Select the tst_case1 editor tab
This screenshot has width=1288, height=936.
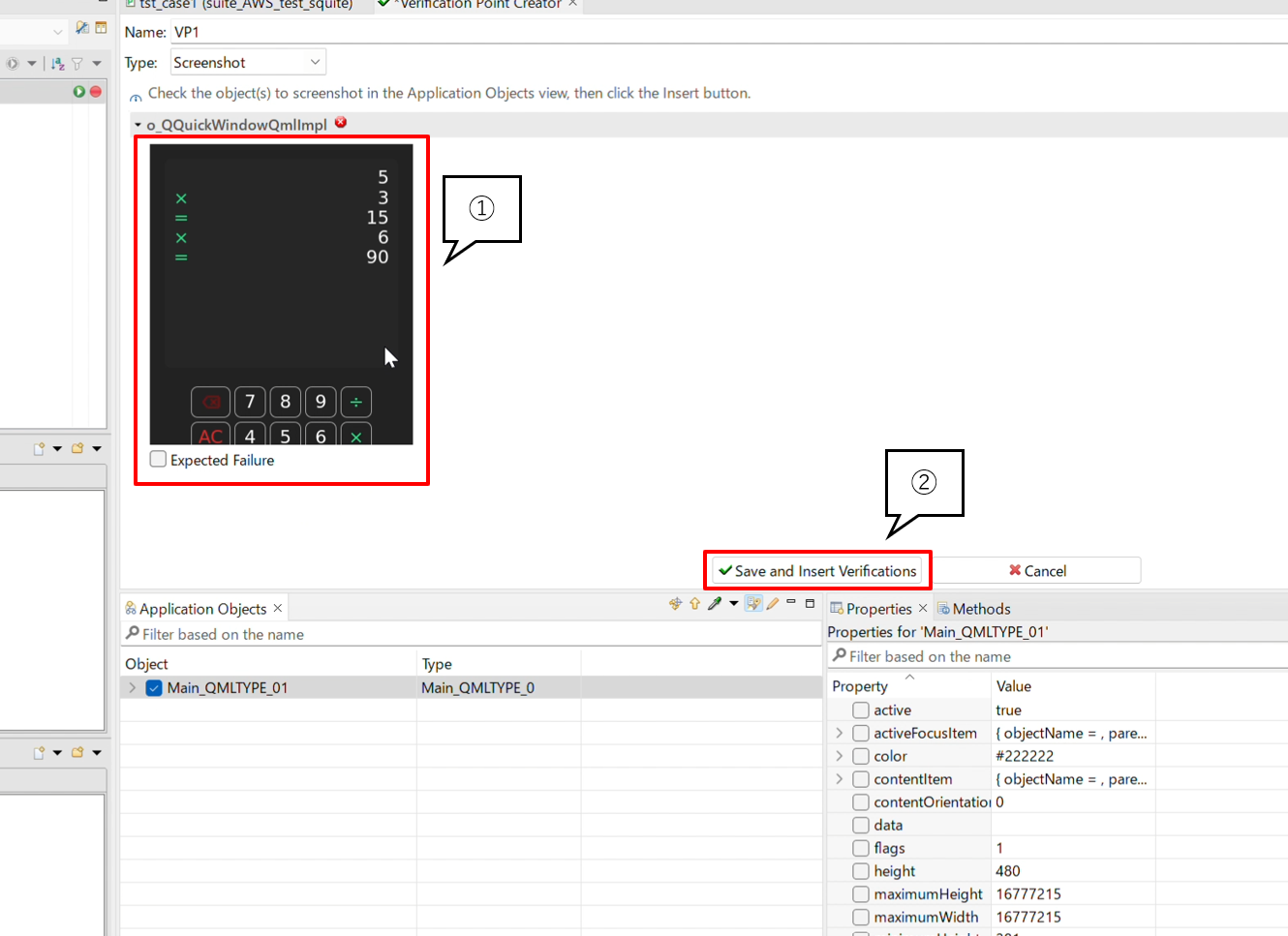[x=244, y=4]
